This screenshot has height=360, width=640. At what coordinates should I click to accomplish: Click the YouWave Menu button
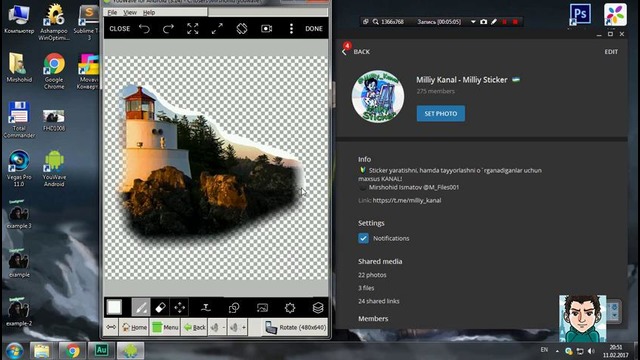165,327
